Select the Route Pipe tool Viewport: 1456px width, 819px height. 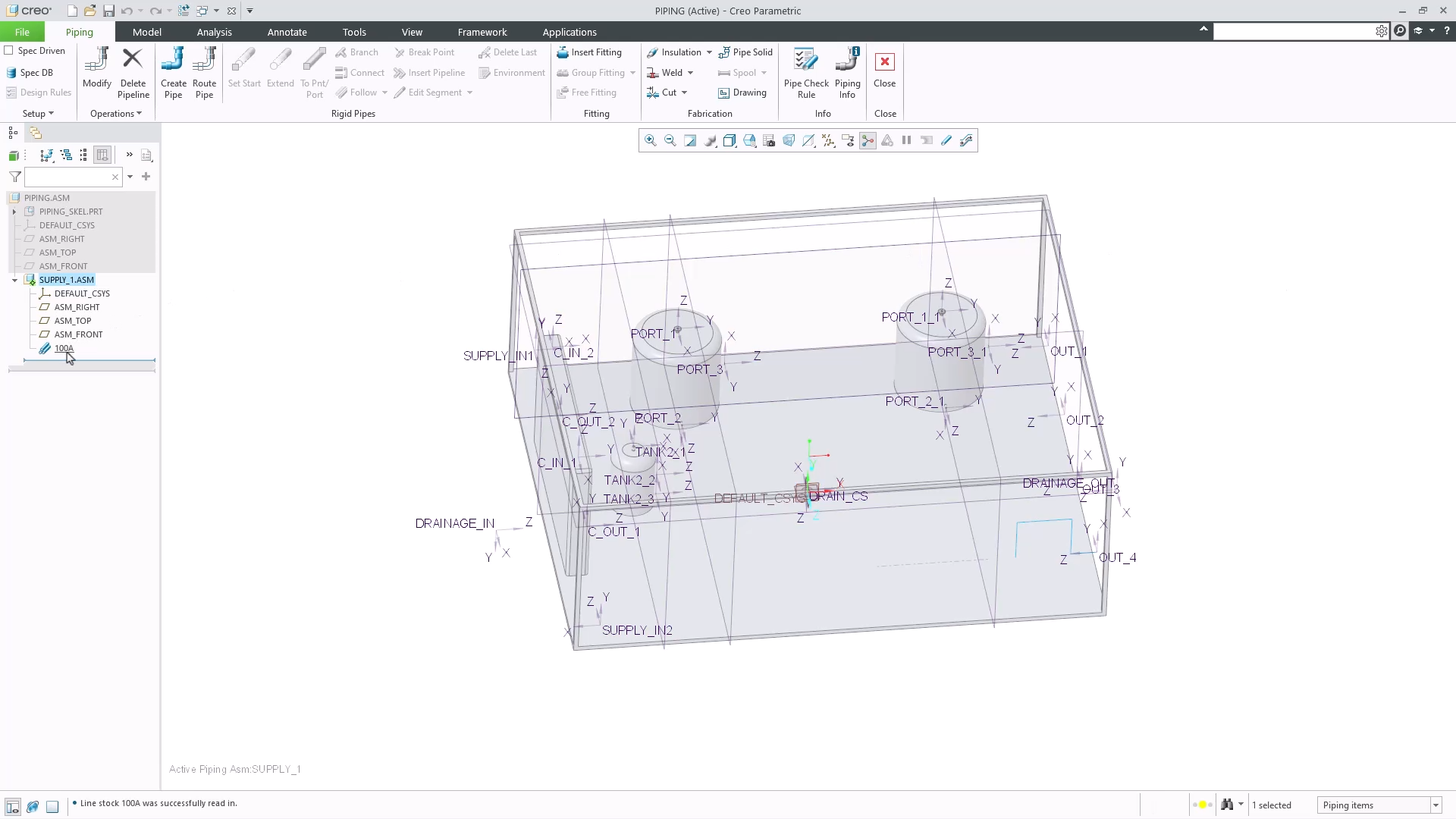coord(204,73)
